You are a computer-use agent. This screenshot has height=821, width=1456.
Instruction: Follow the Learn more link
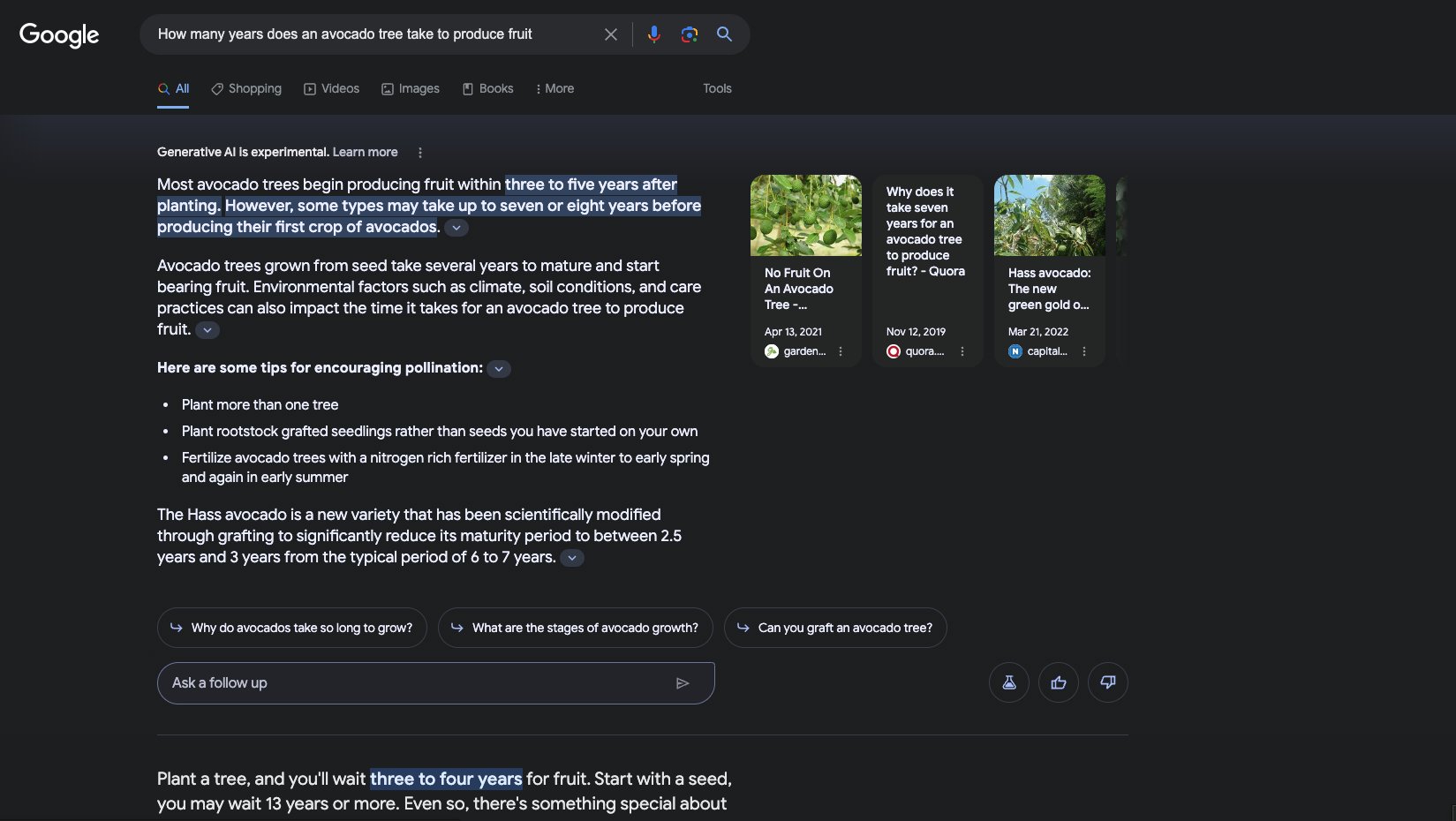click(365, 152)
